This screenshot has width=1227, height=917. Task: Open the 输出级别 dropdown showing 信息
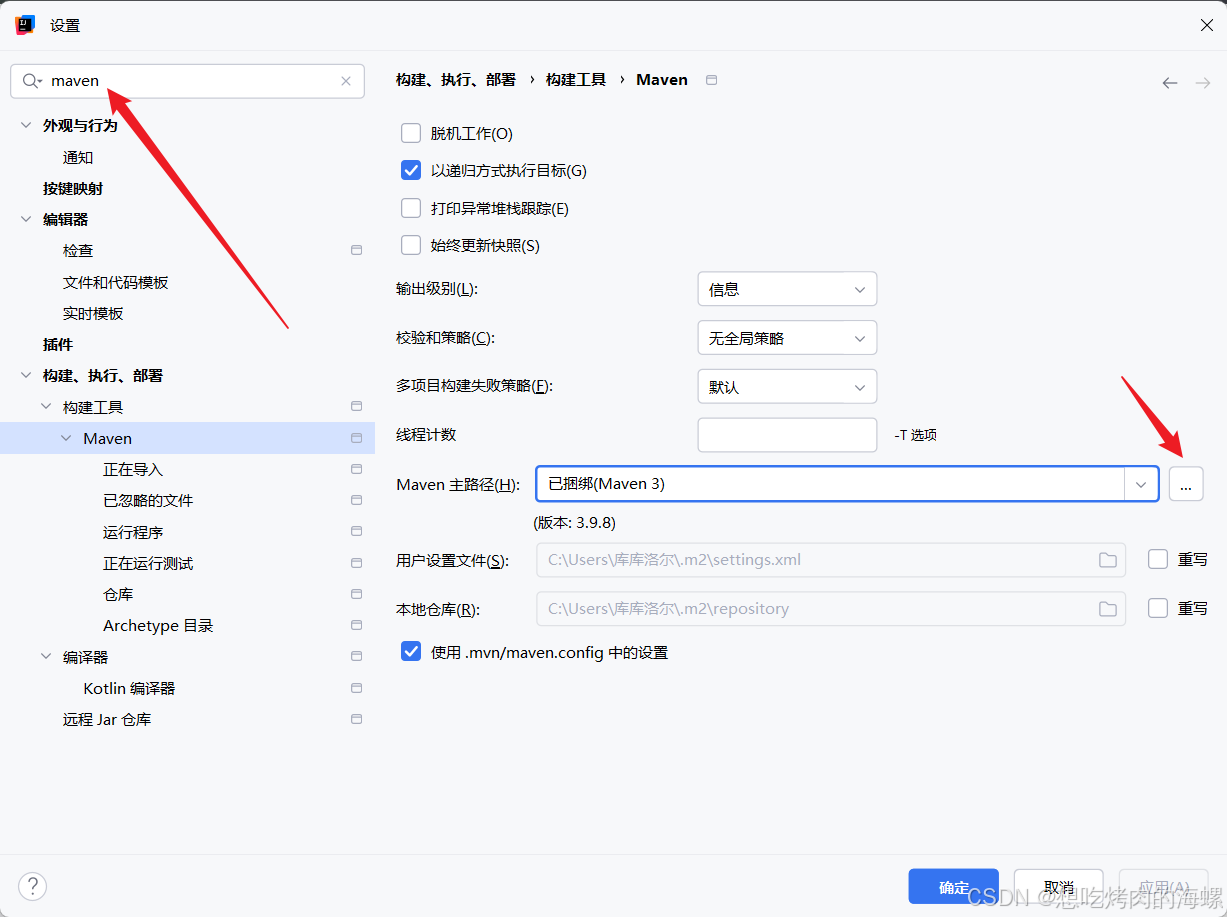(787, 289)
